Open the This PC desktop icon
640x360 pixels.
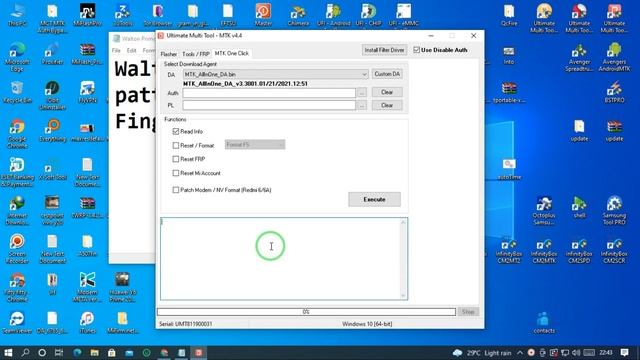tap(17, 15)
